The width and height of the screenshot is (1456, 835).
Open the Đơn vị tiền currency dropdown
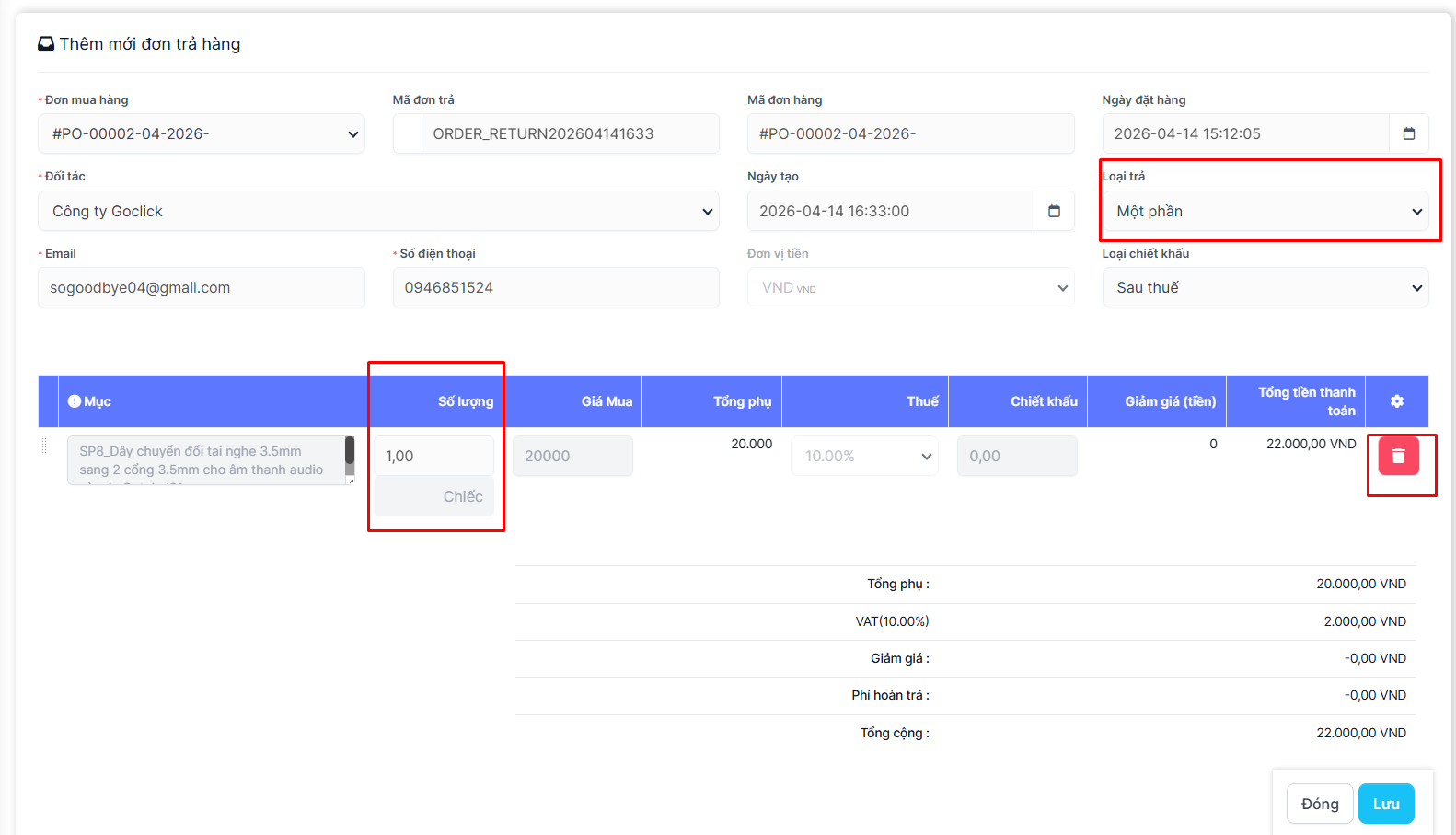(909, 287)
